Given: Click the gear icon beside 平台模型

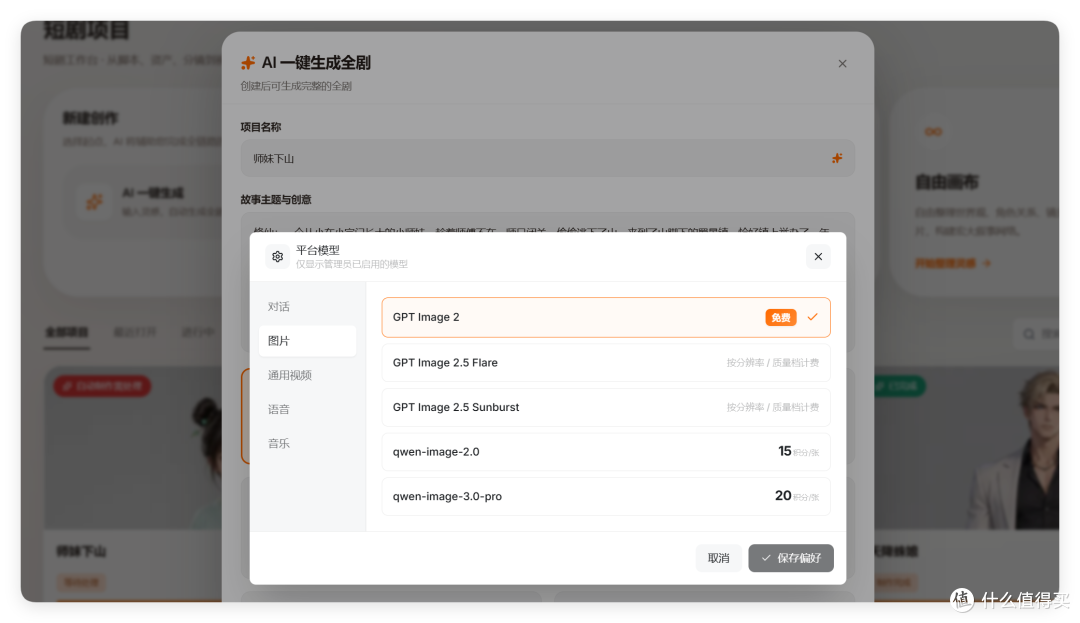Looking at the screenshot, I should tap(278, 257).
